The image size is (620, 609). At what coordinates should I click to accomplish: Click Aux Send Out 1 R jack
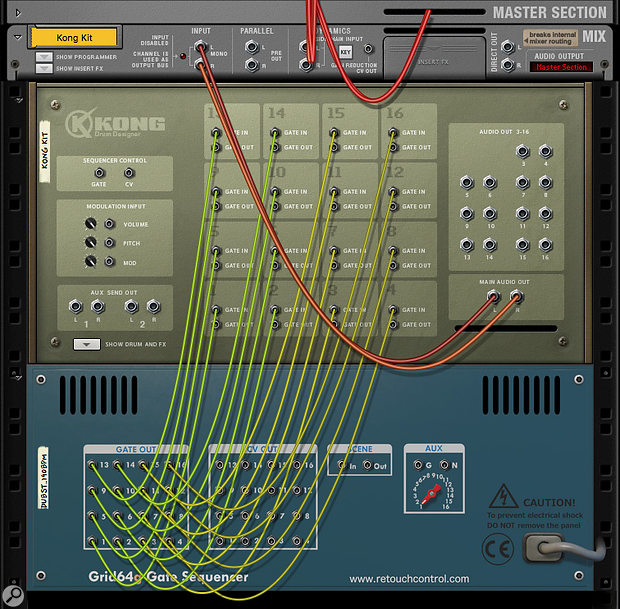[98, 306]
